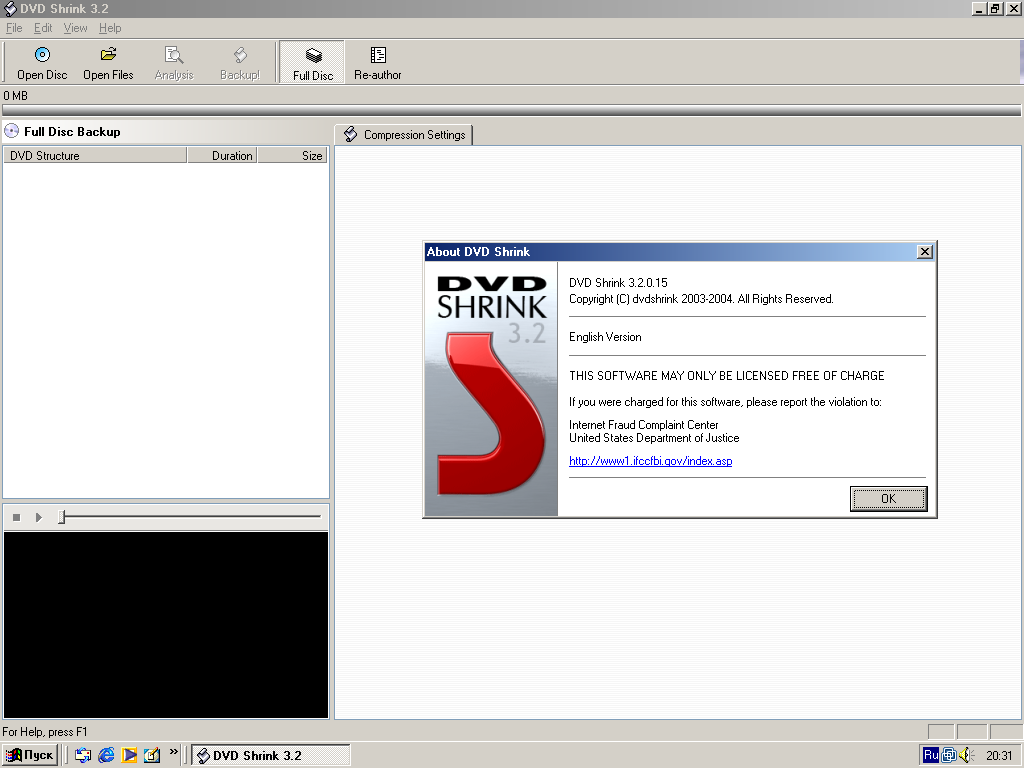
Task: Click OK in the About dialog
Action: pos(888,498)
